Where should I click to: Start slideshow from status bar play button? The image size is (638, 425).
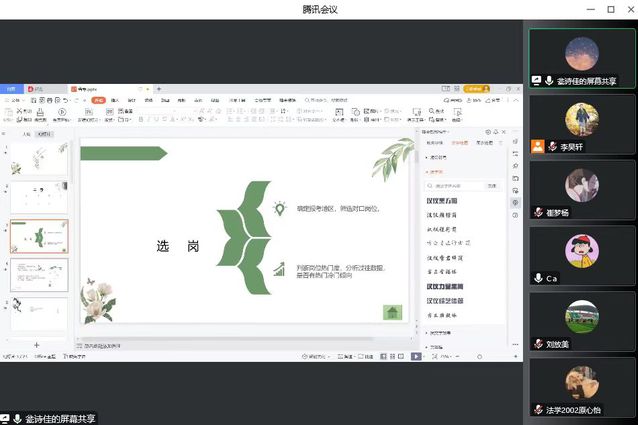coord(416,356)
